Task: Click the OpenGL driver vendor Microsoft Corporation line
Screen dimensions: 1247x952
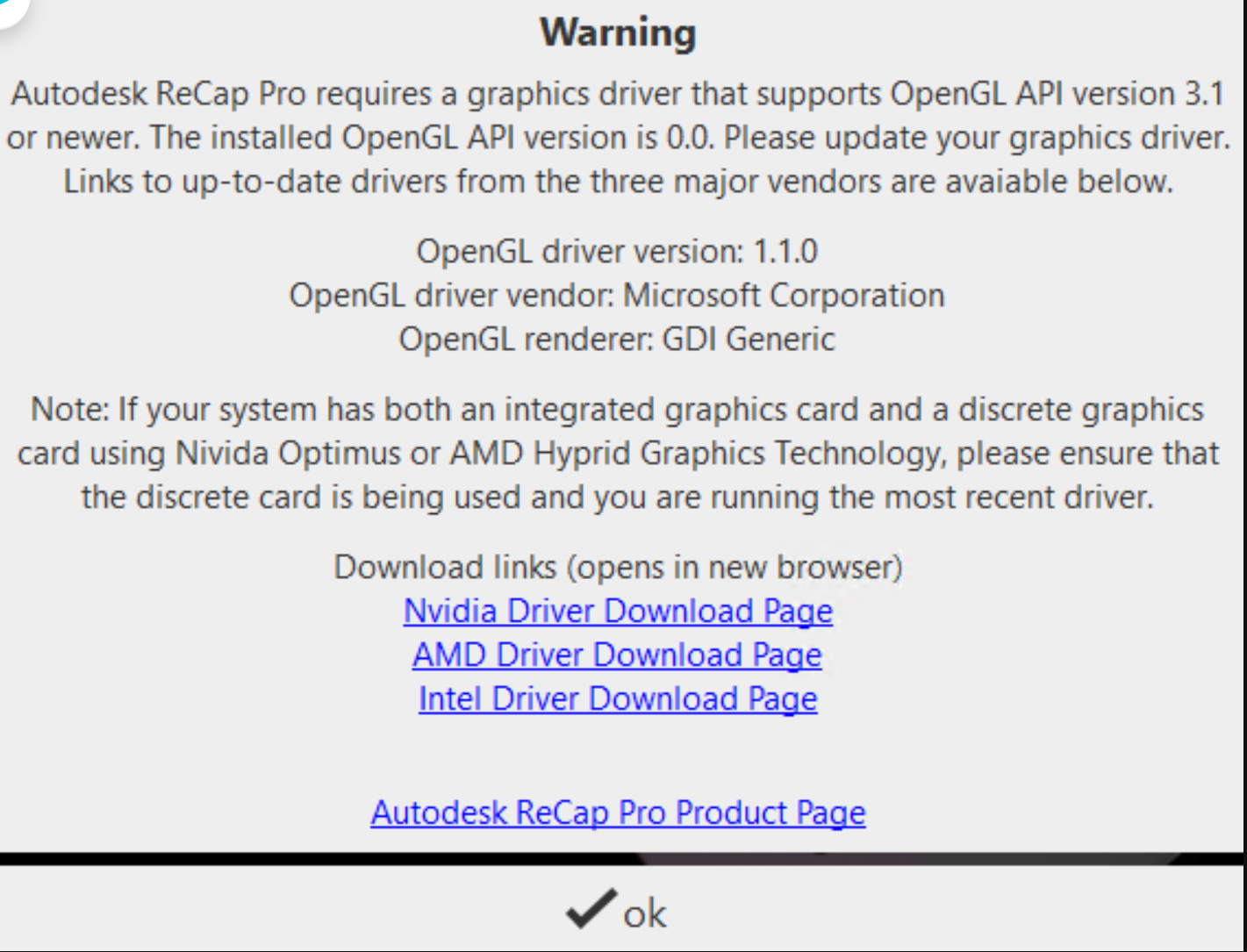Action: tap(617, 296)
